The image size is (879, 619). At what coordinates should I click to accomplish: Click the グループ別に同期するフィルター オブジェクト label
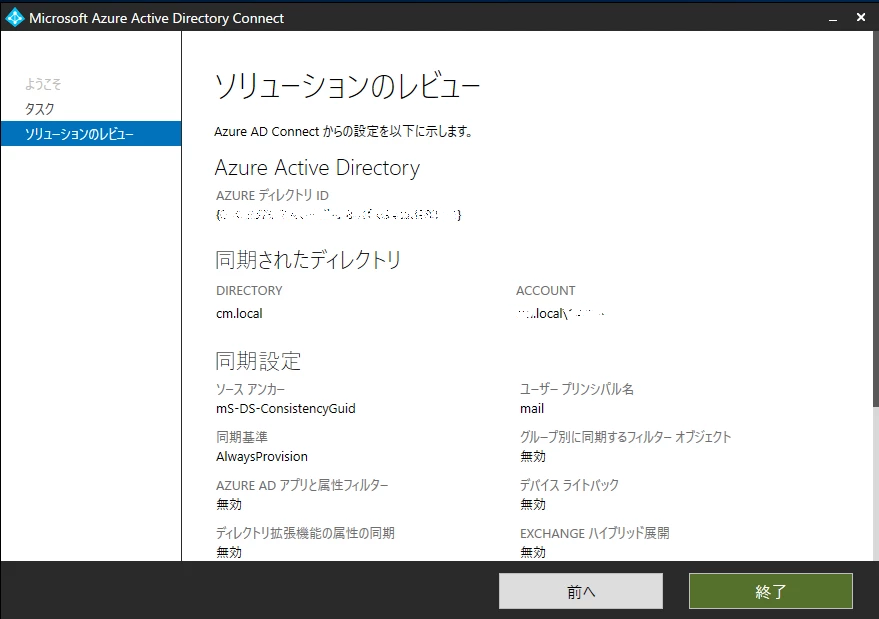[x=626, y=437]
